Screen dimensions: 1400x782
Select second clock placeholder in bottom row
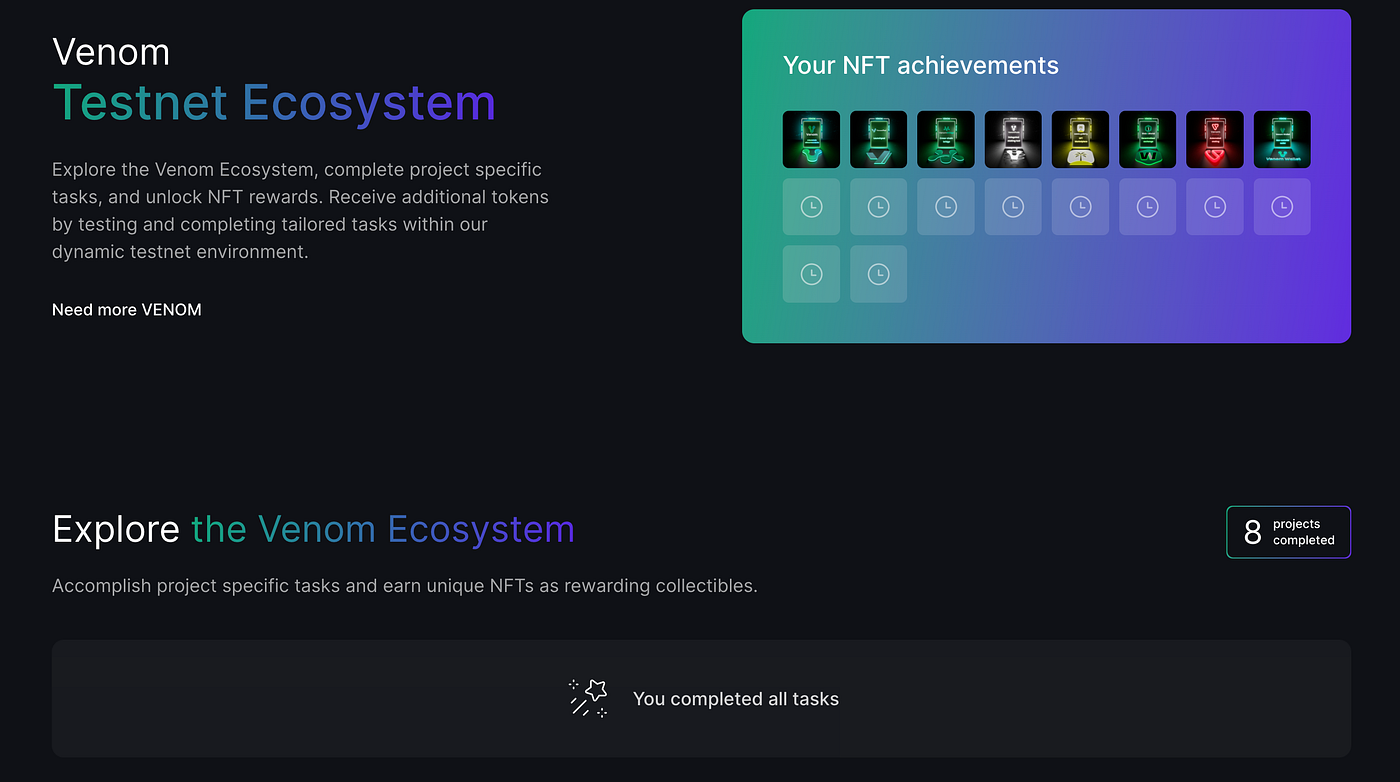coord(878,274)
